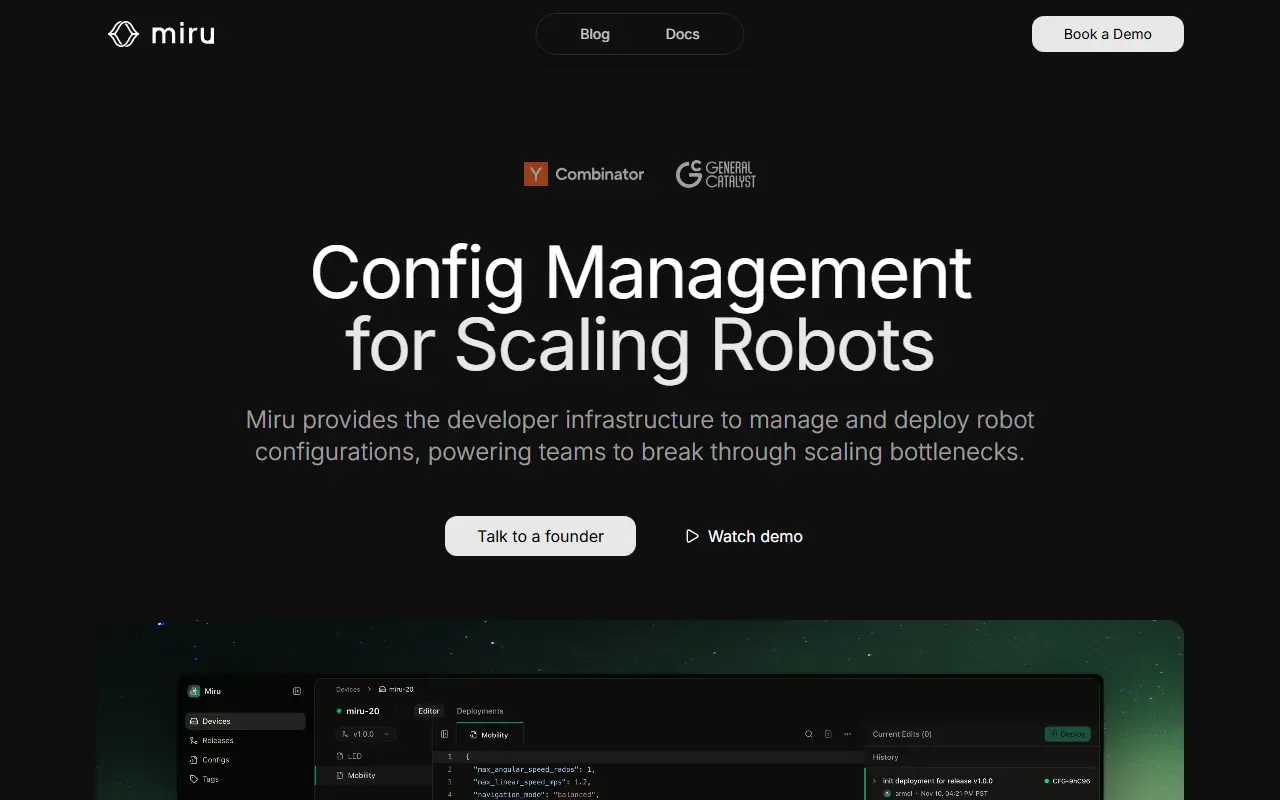Click the Deploy button
This screenshot has width=1280, height=800.
click(x=1067, y=734)
